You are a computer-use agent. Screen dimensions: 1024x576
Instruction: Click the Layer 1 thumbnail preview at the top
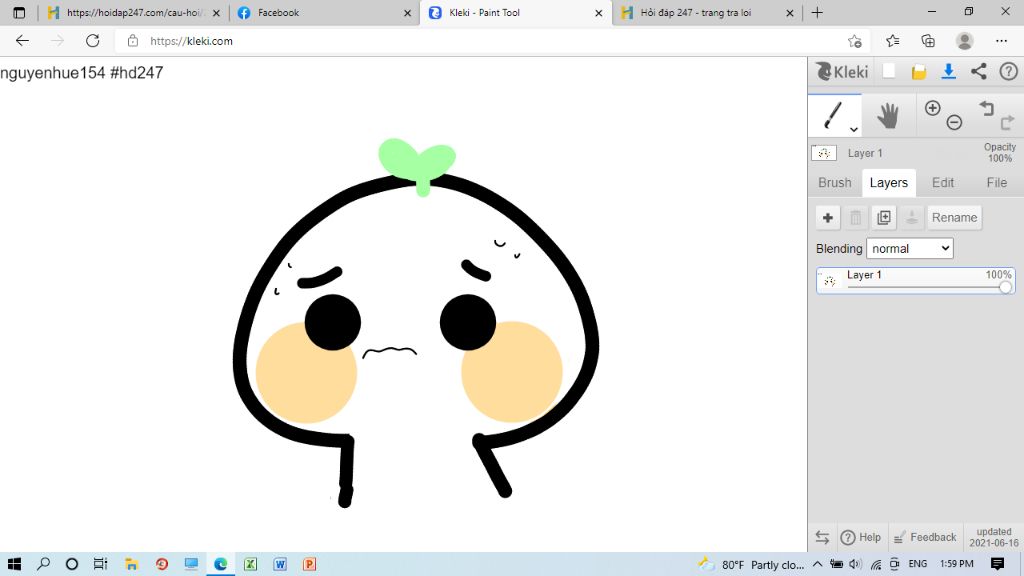(824, 153)
